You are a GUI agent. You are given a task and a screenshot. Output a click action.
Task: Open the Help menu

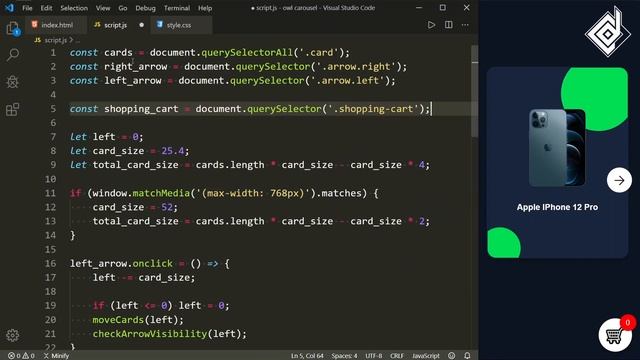[x=205, y=8]
